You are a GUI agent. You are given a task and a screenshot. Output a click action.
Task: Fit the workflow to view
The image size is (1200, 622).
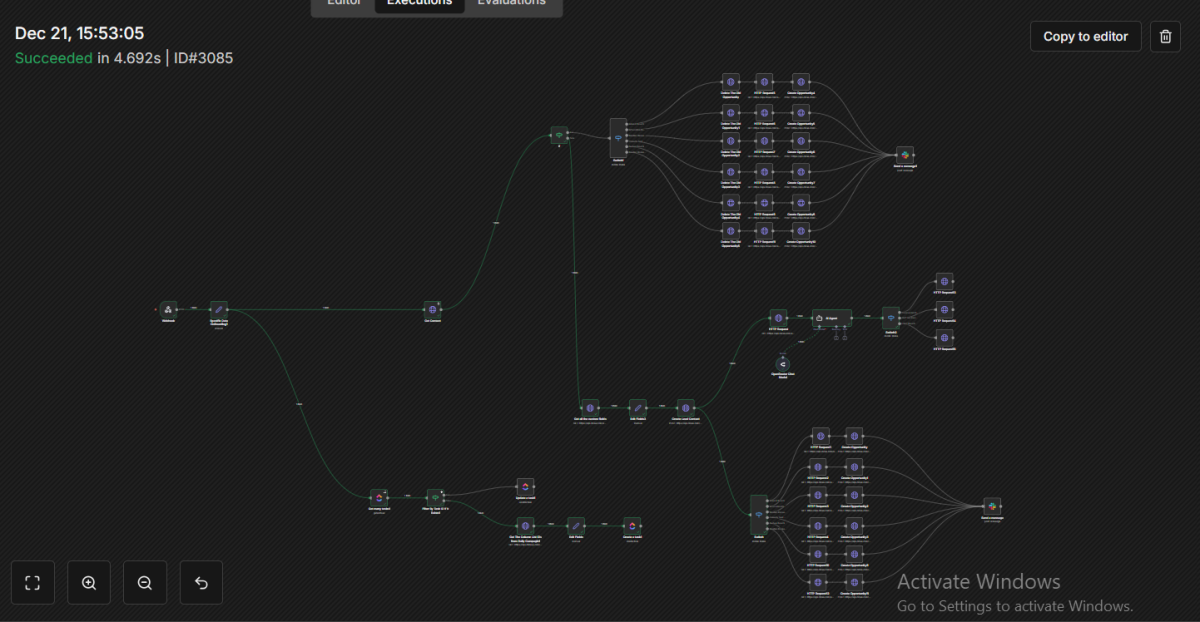coord(33,583)
